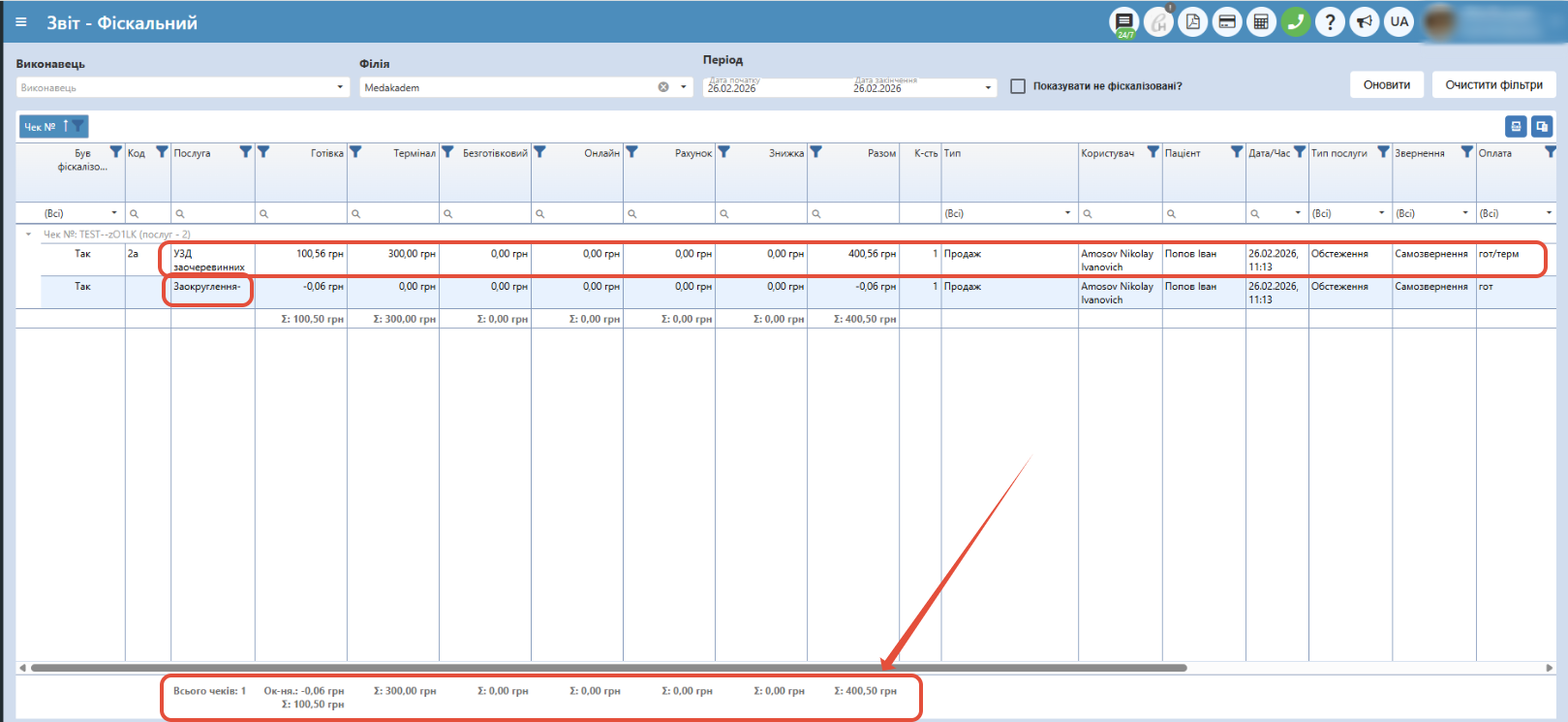
Task: Open the Був фіскалізований (Всі) filter dropdown
Action: tap(114, 213)
